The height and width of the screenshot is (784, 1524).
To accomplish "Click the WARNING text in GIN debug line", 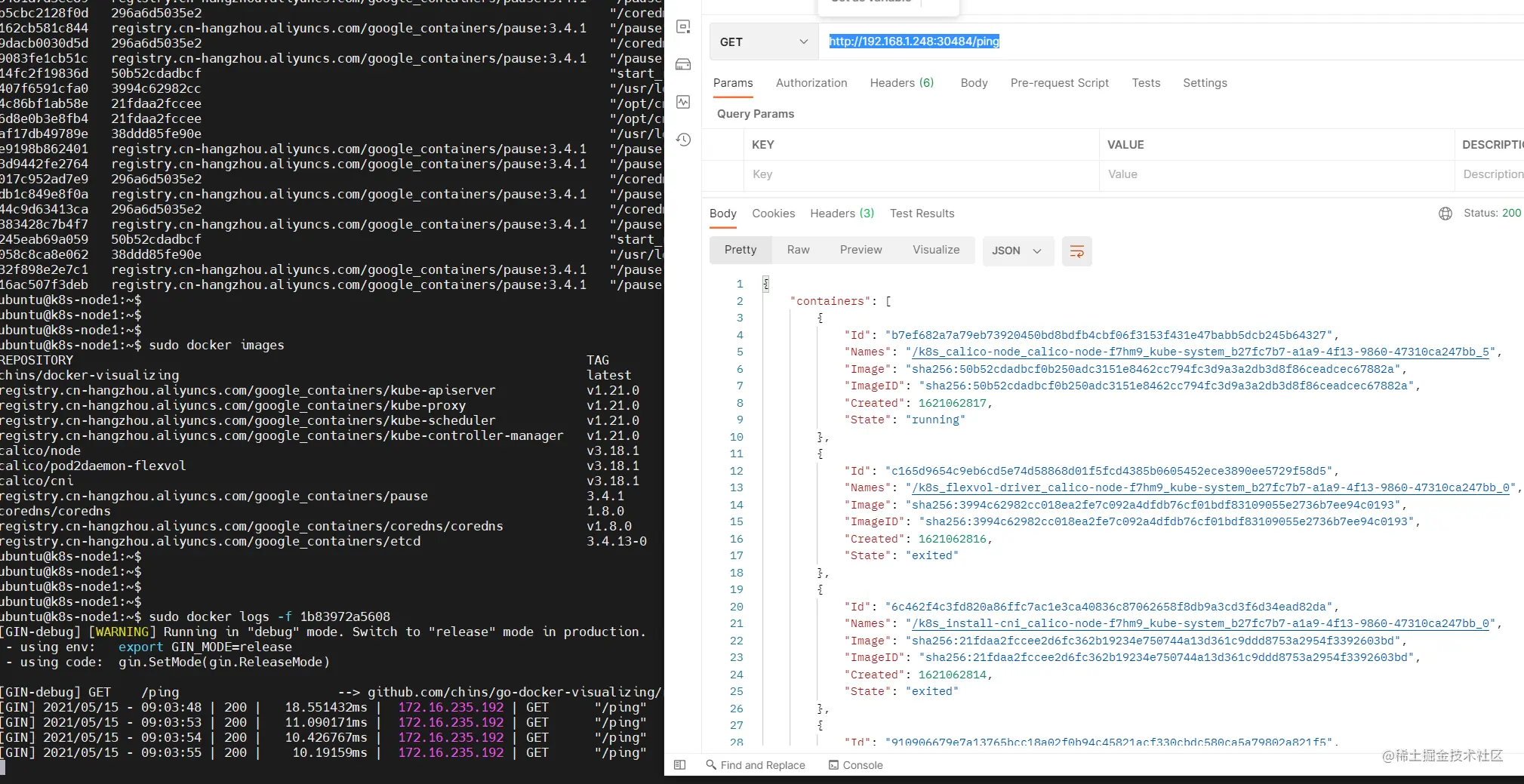I will [x=122, y=632].
